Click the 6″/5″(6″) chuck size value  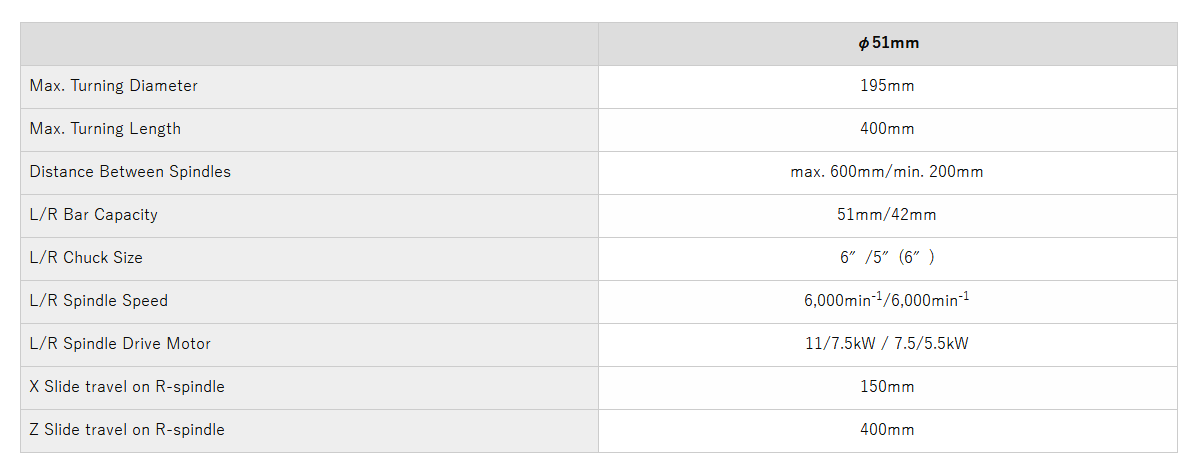888,258
